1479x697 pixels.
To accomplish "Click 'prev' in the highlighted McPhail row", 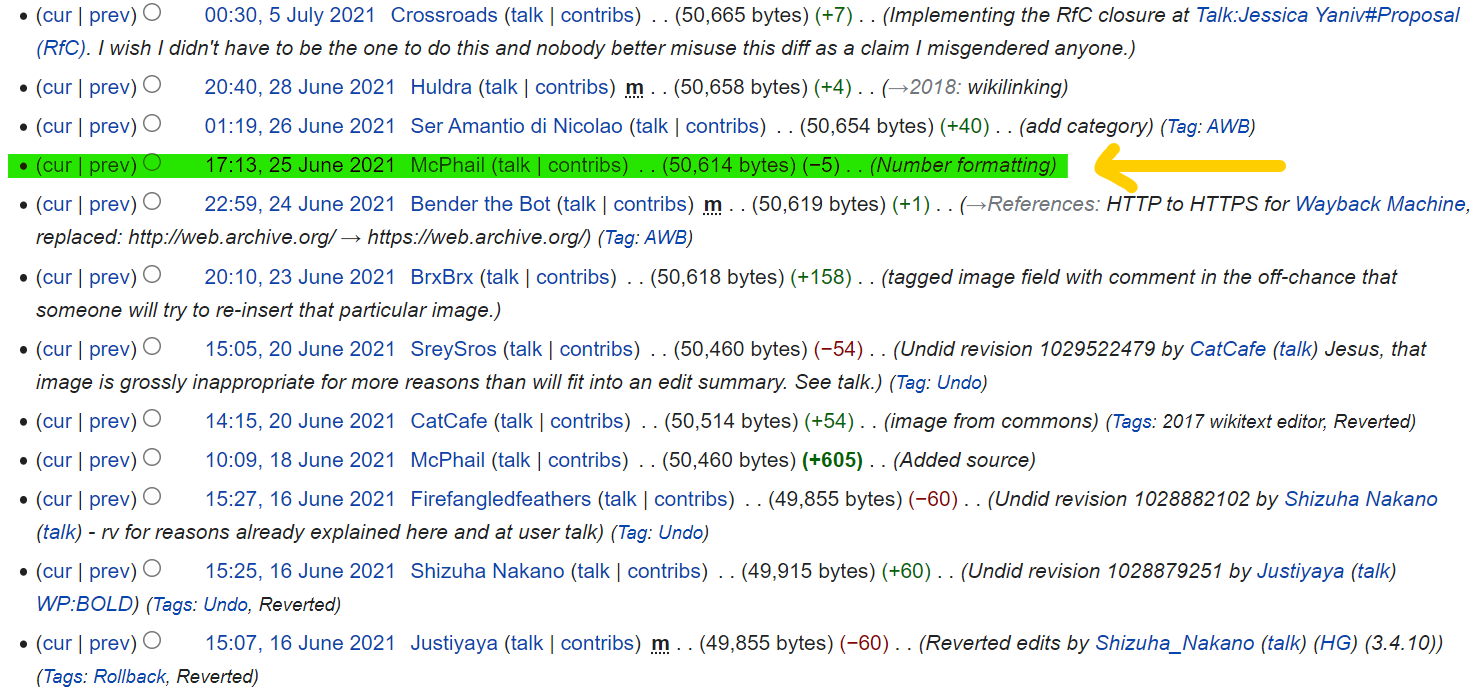I will 110,166.
